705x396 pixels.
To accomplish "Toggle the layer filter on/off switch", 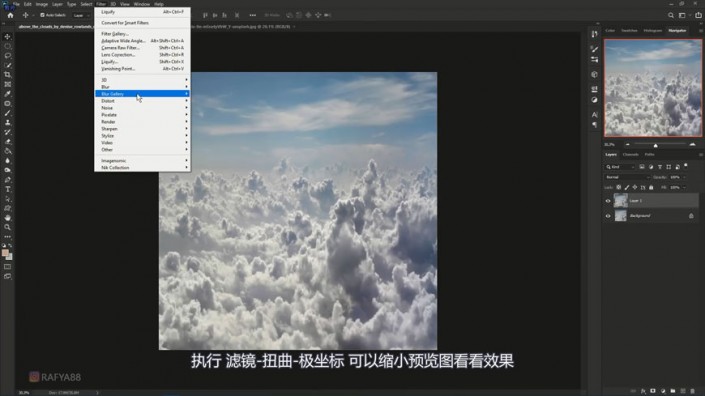I will [686, 166].
